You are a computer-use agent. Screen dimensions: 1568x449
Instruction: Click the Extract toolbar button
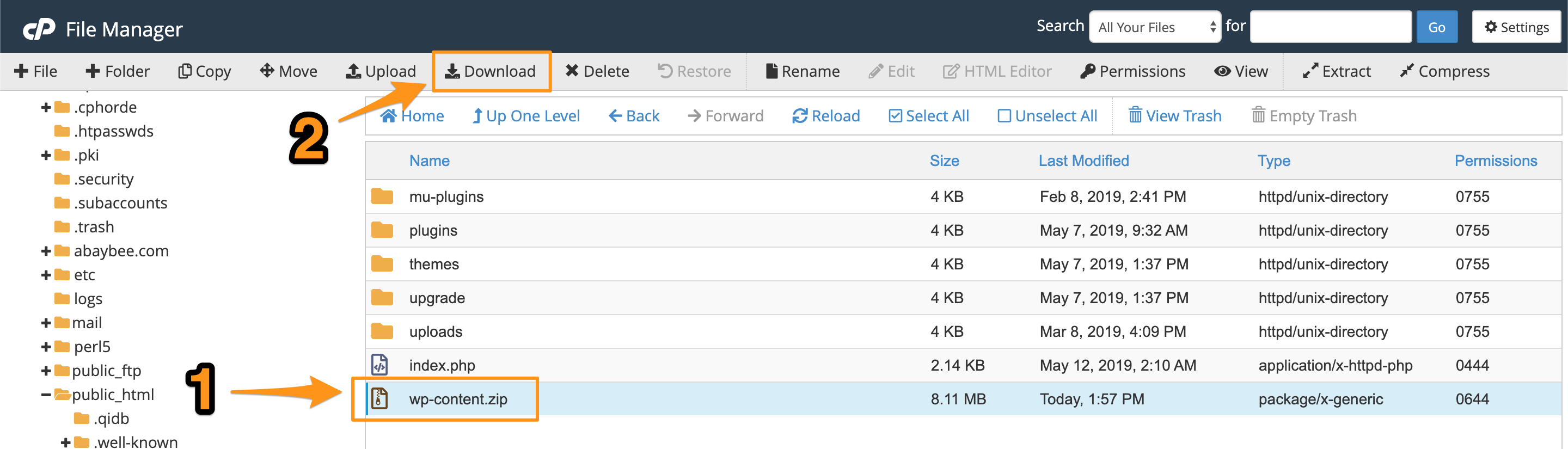tap(1337, 71)
